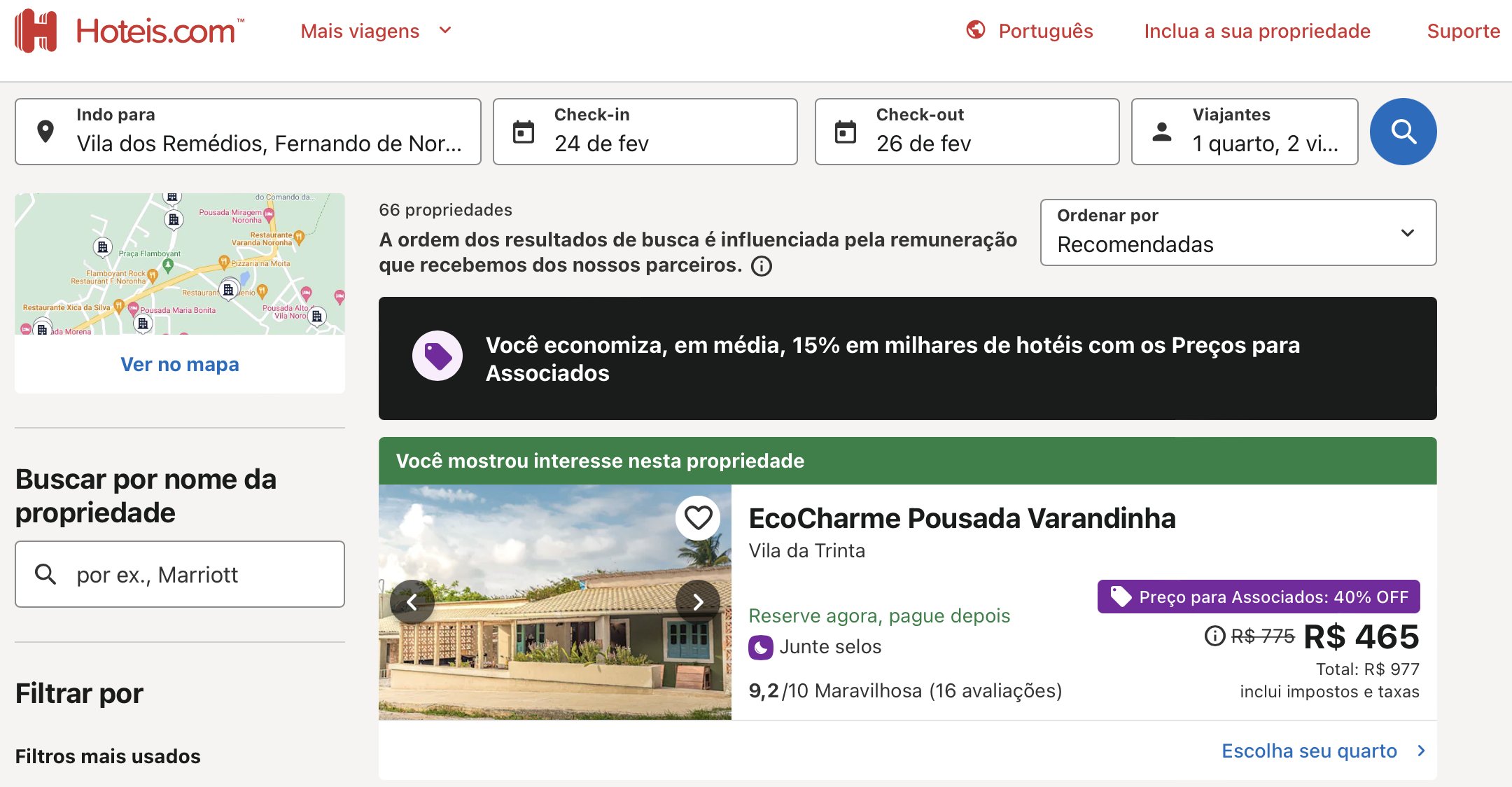Click the R$ 465 price
This screenshot has height=787, width=1512.
click(1361, 636)
